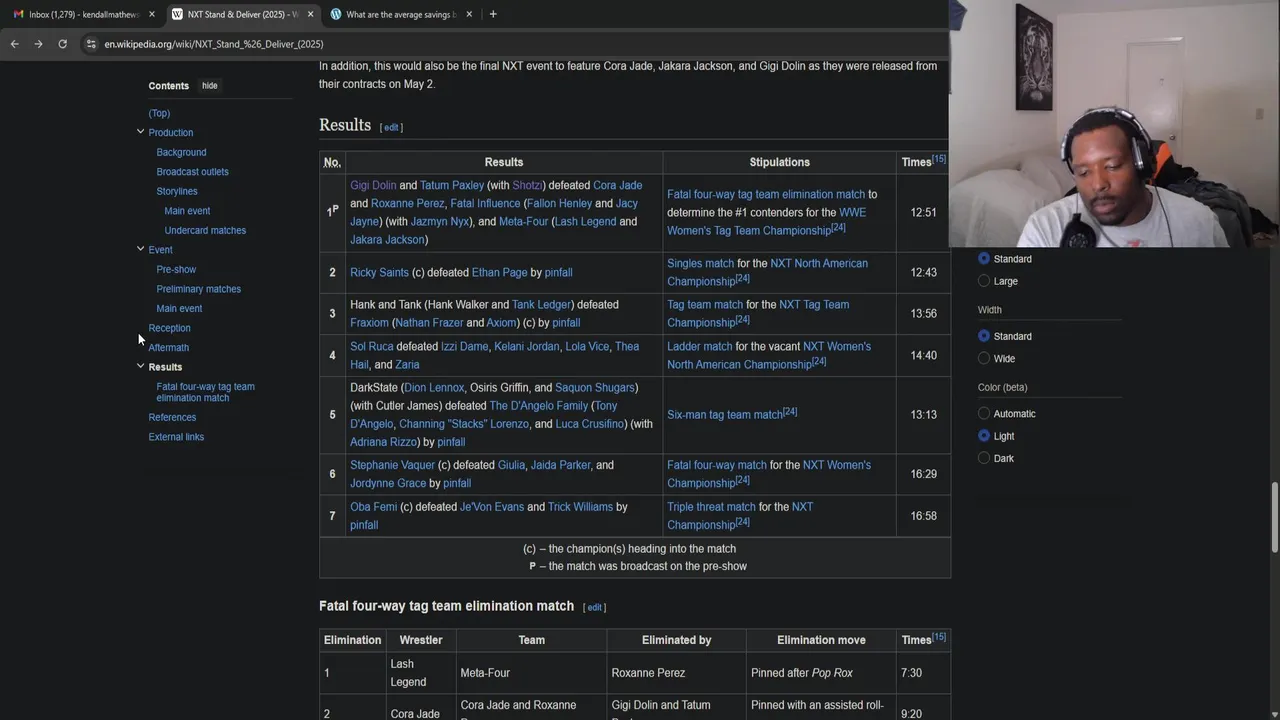This screenshot has width=1280, height=720.
Task: Hide the Contents sidebar
Action: coord(209,86)
